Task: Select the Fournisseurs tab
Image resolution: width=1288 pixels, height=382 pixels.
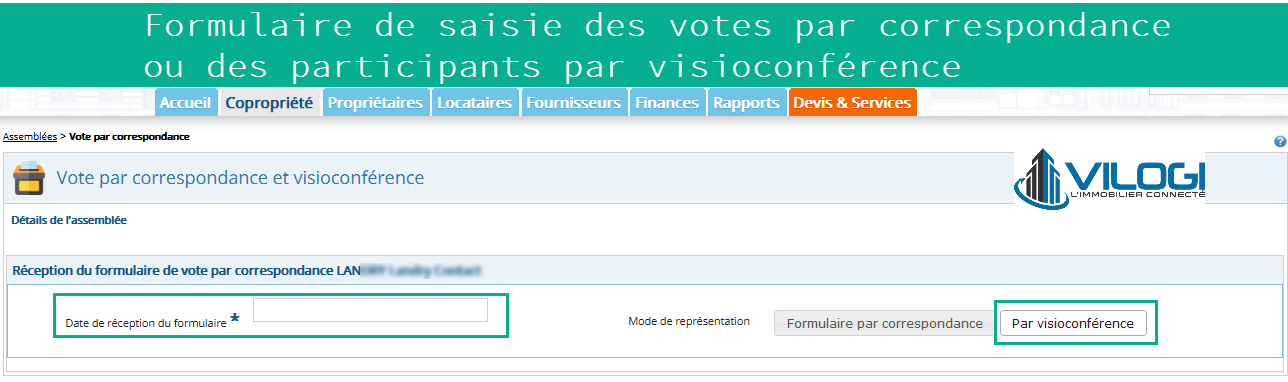Action: 574,102
